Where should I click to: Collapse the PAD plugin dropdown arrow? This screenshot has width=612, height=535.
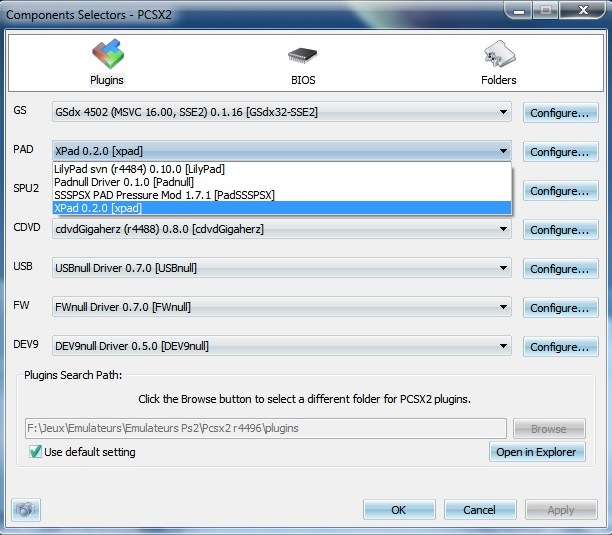[x=503, y=151]
